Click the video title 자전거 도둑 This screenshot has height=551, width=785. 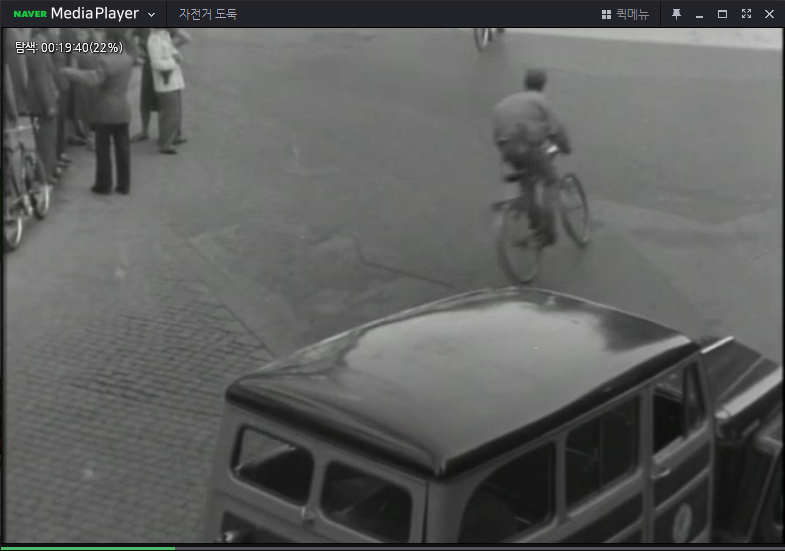pyautogui.click(x=208, y=14)
